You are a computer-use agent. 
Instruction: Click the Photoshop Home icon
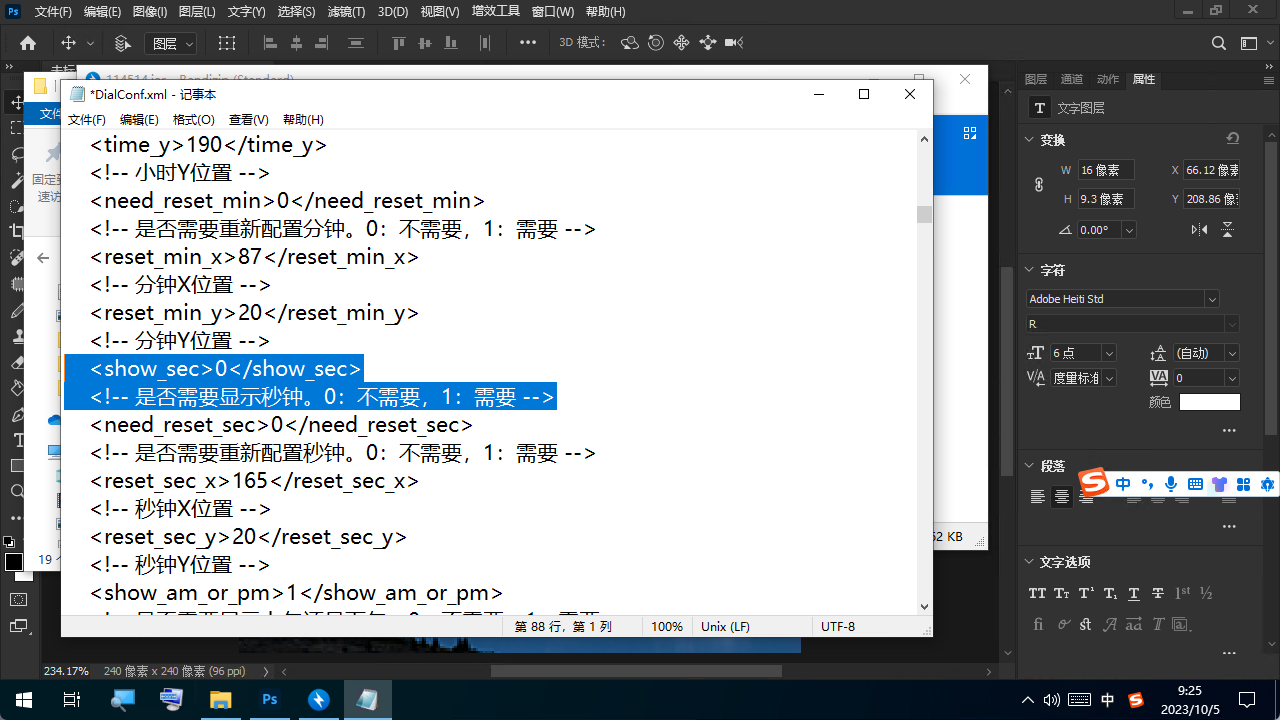point(28,43)
